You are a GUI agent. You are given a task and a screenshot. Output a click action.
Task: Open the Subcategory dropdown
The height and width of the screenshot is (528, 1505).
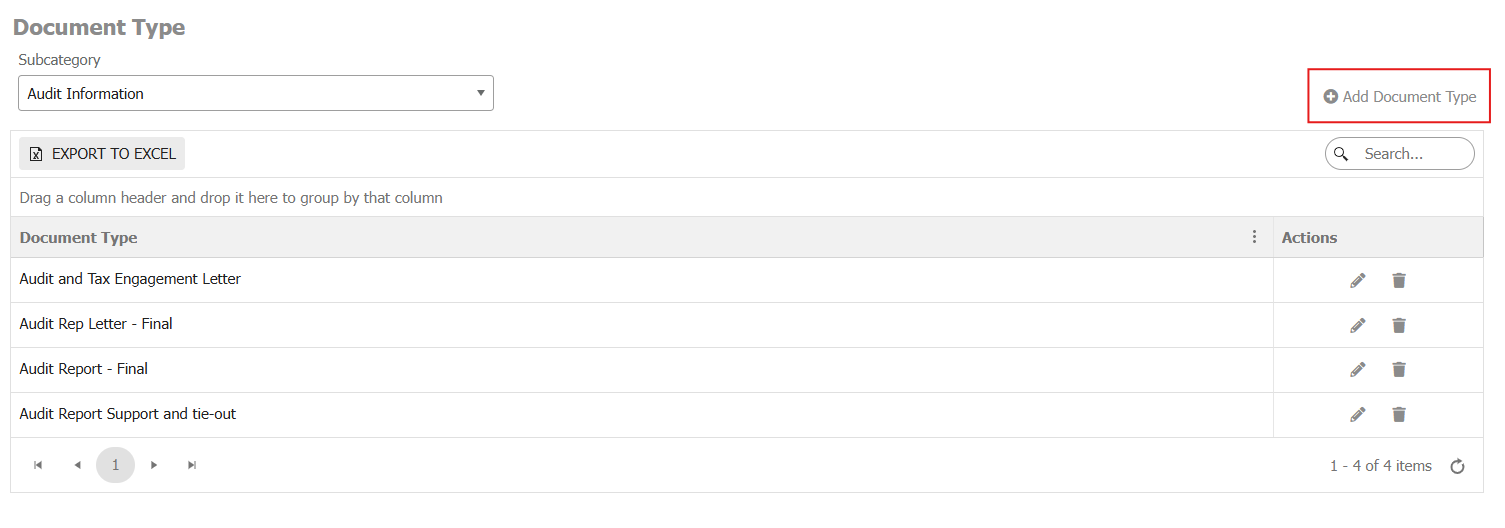[255, 93]
